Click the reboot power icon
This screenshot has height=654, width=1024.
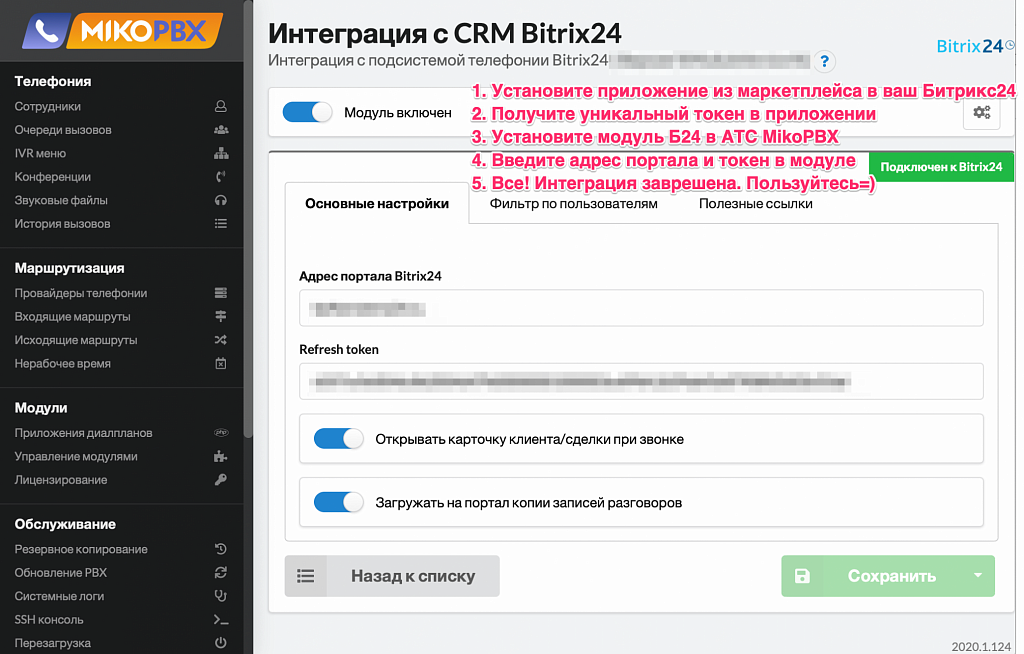pos(221,643)
